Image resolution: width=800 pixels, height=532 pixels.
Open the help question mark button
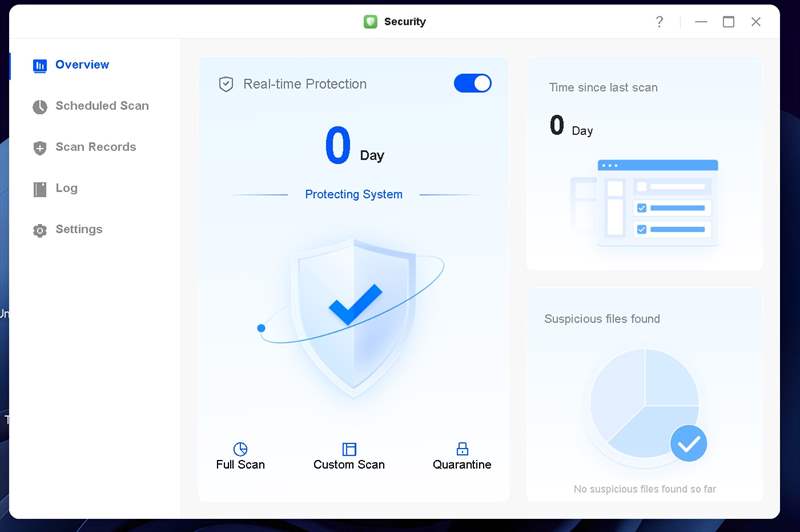(x=659, y=22)
